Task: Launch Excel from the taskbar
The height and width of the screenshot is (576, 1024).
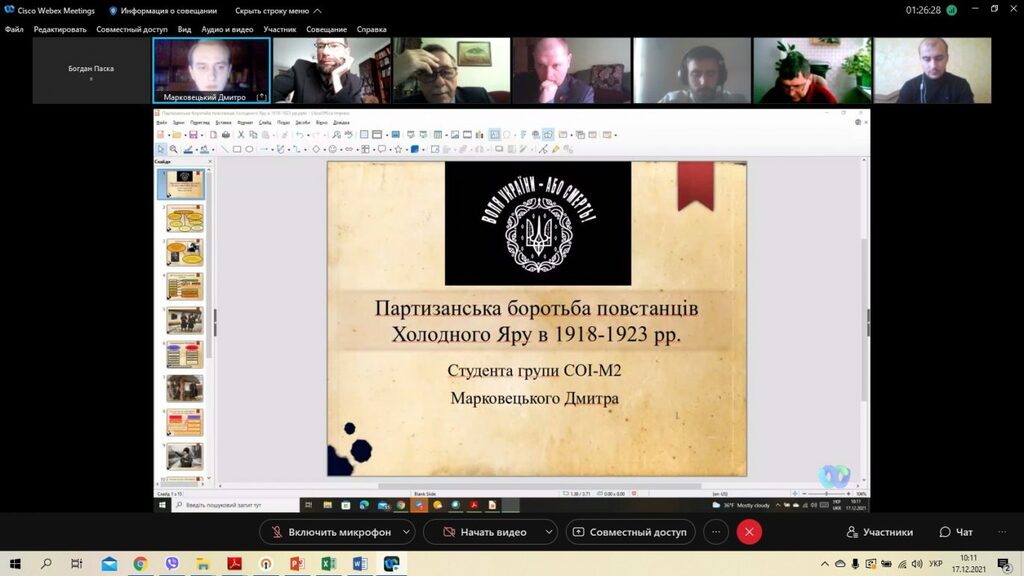Action: (328, 564)
